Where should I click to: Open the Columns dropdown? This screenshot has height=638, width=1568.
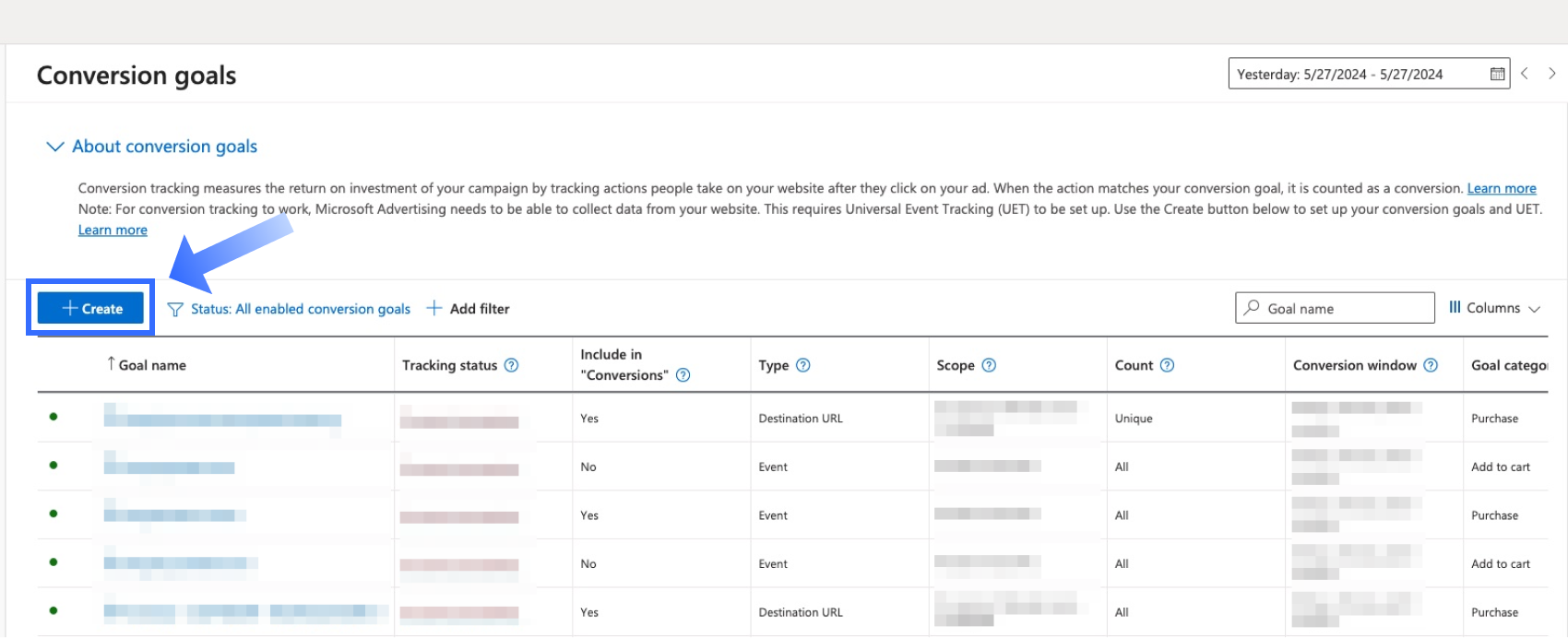(x=1494, y=308)
